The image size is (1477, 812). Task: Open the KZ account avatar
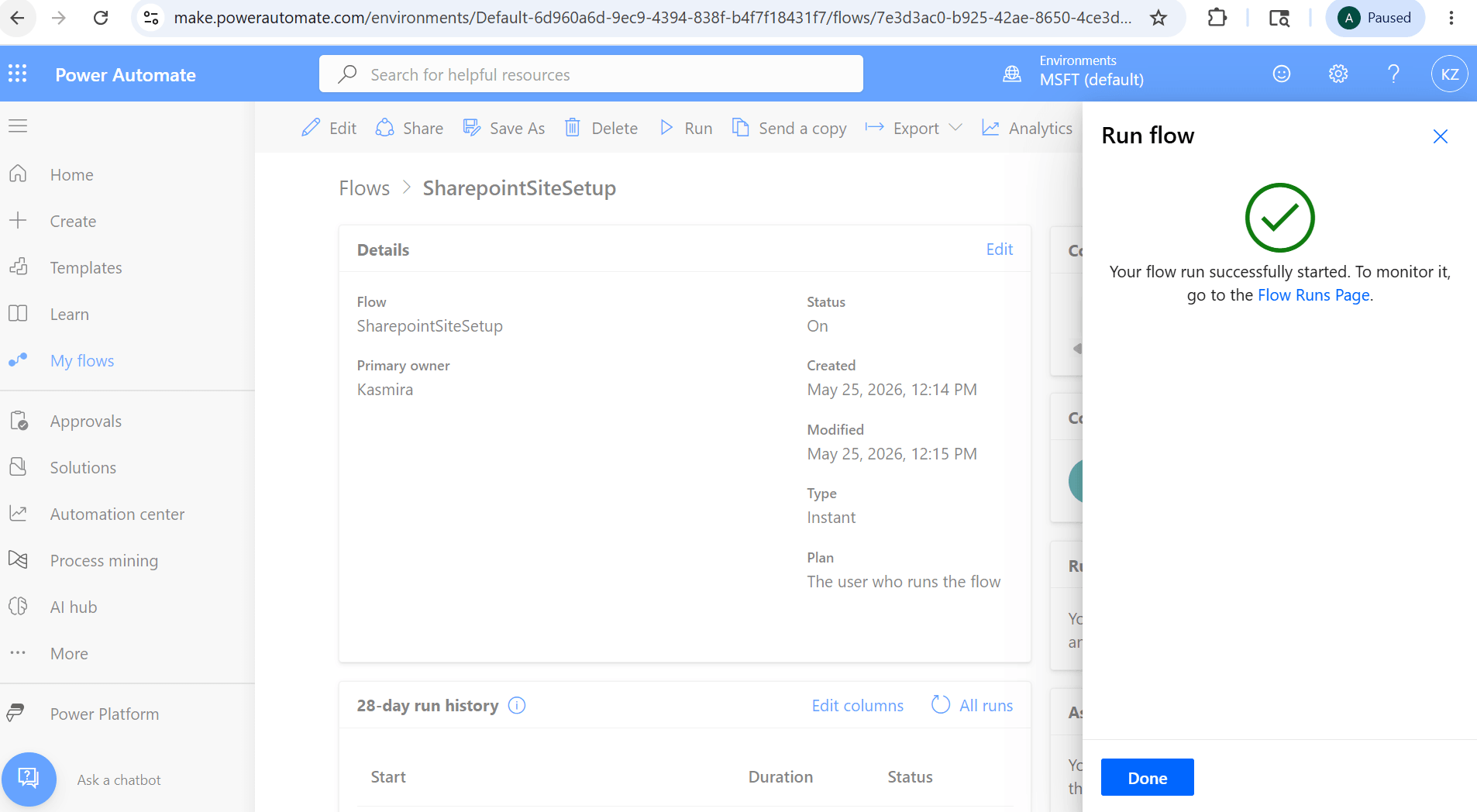point(1449,74)
